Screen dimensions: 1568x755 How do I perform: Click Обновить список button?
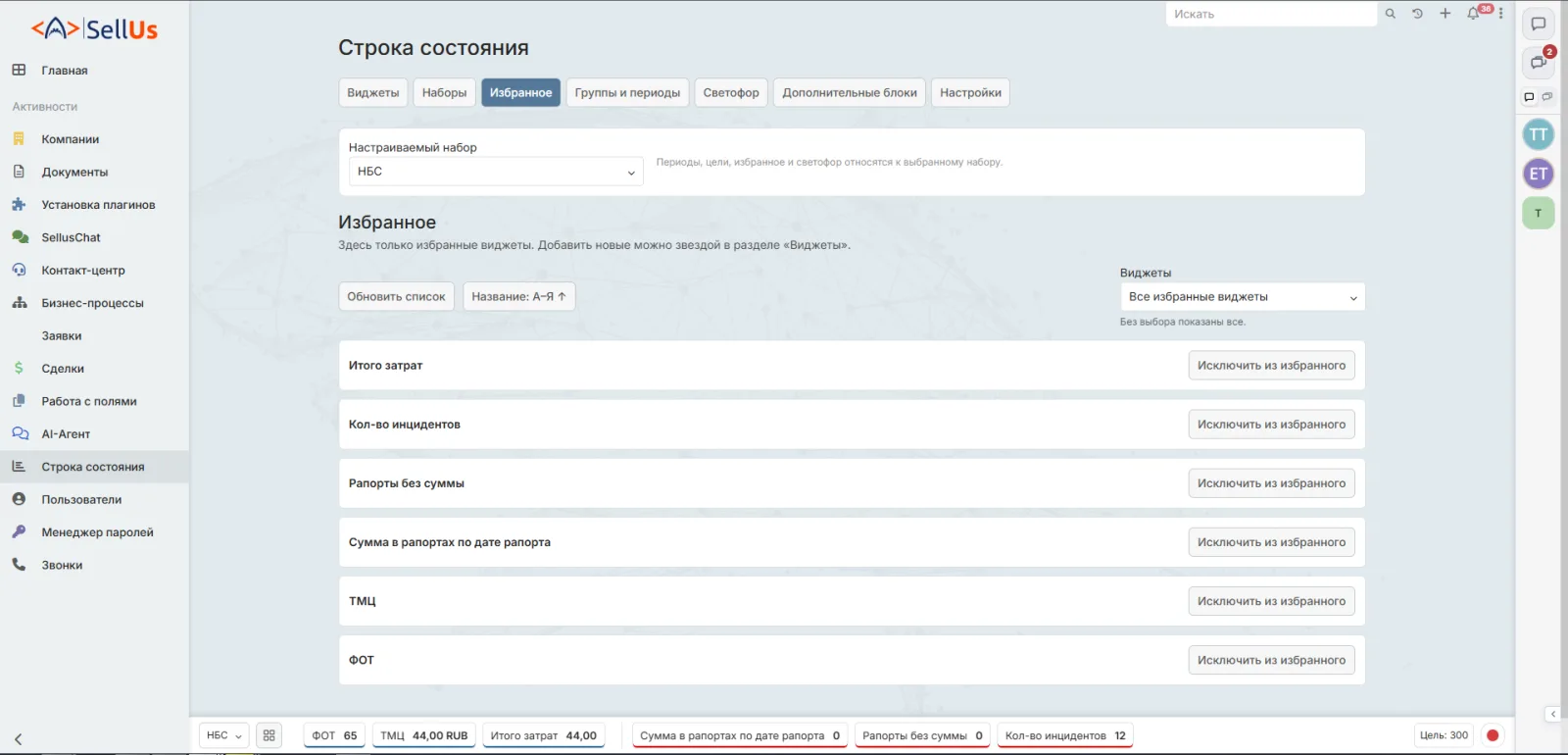coord(396,297)
